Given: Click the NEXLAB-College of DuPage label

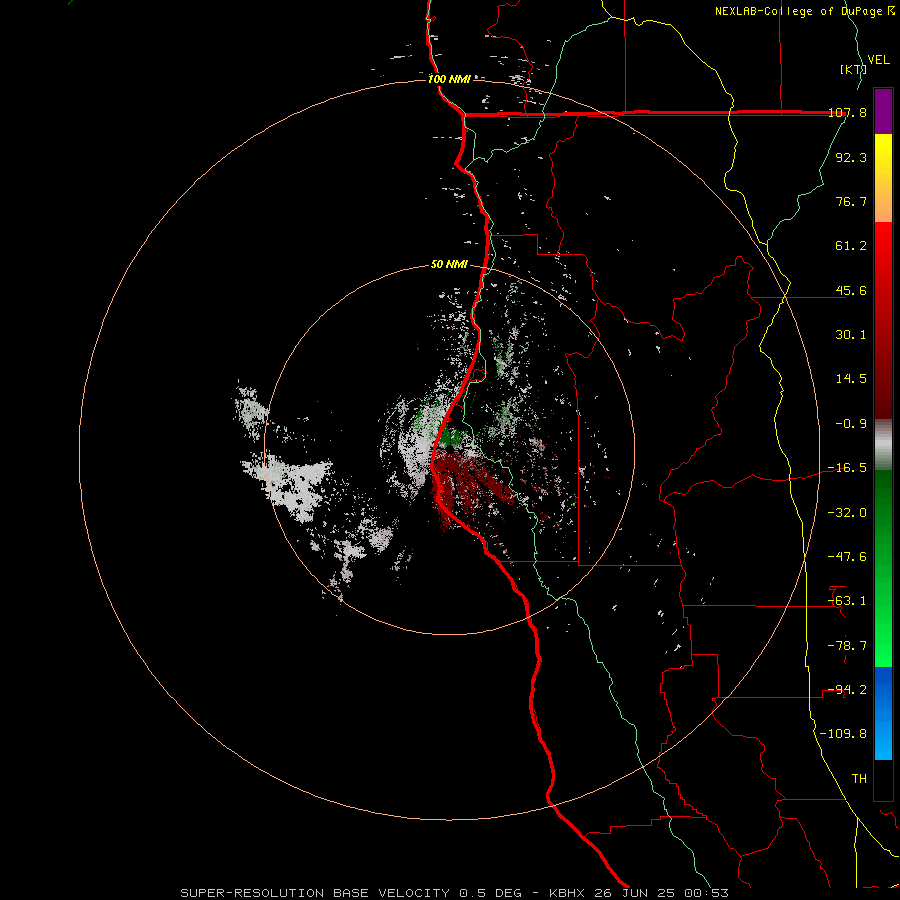Looking at the screenshot, I should pyautogui.click(x=798, y=11).
